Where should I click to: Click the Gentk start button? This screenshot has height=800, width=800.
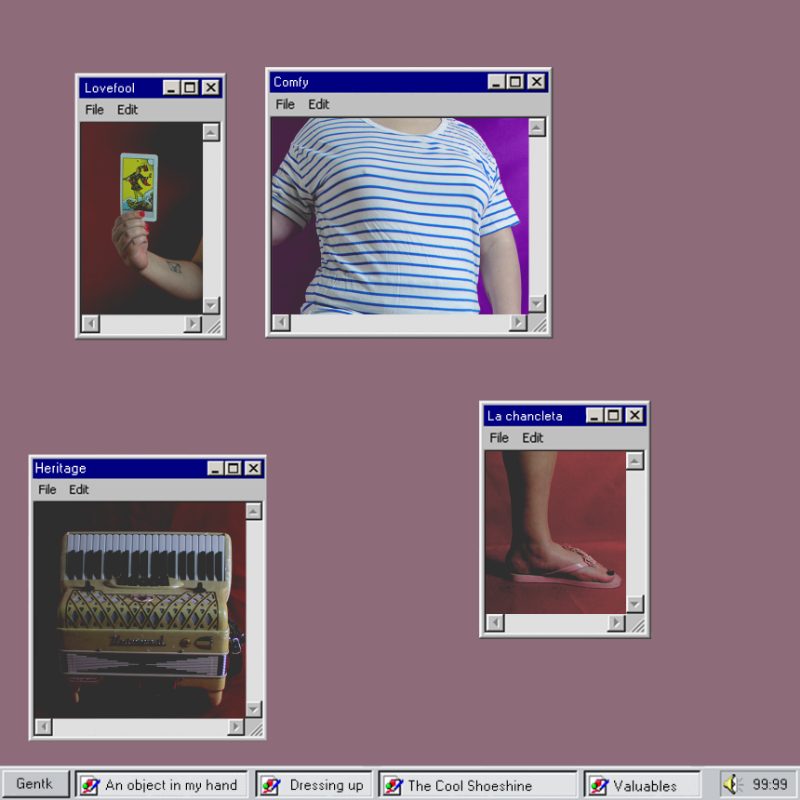tap(35, 784)
